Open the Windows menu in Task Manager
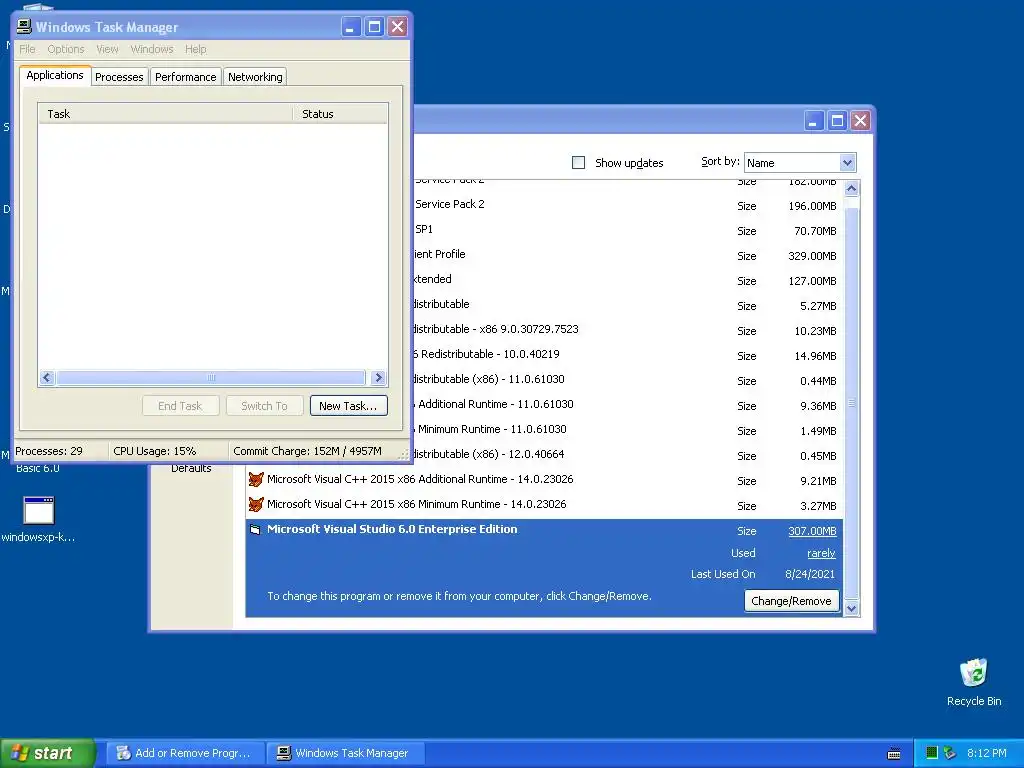Viewport: 1024px width, 768px height. point(152,49)
